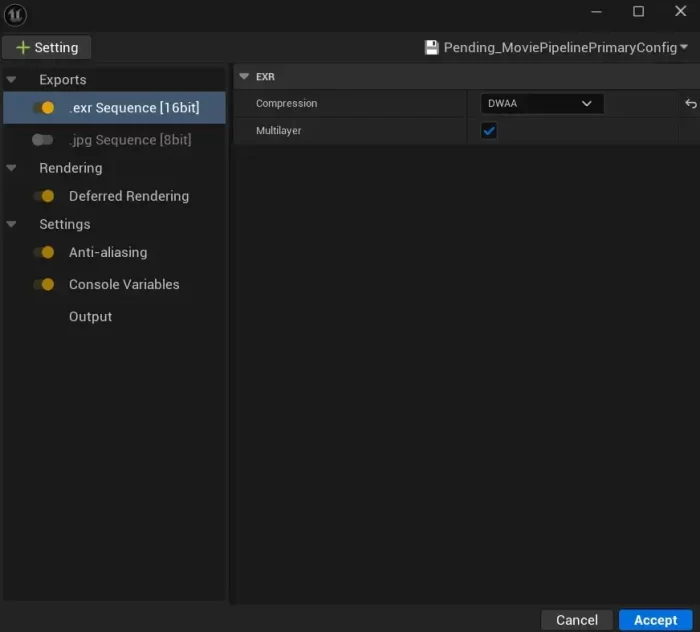
Task: Collapse the Exports section
Action: coord(12,80)
